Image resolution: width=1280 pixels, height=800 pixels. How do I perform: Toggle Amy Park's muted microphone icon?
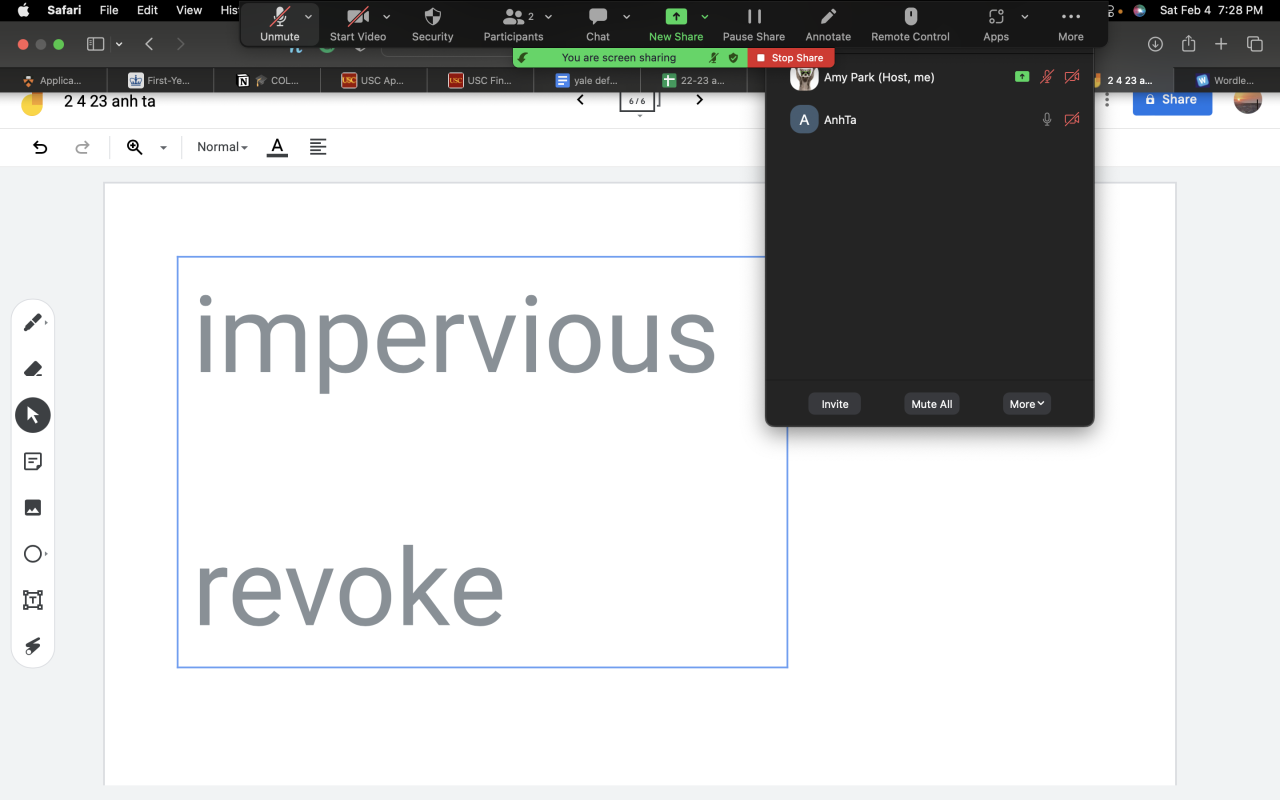coord(1047,77)
